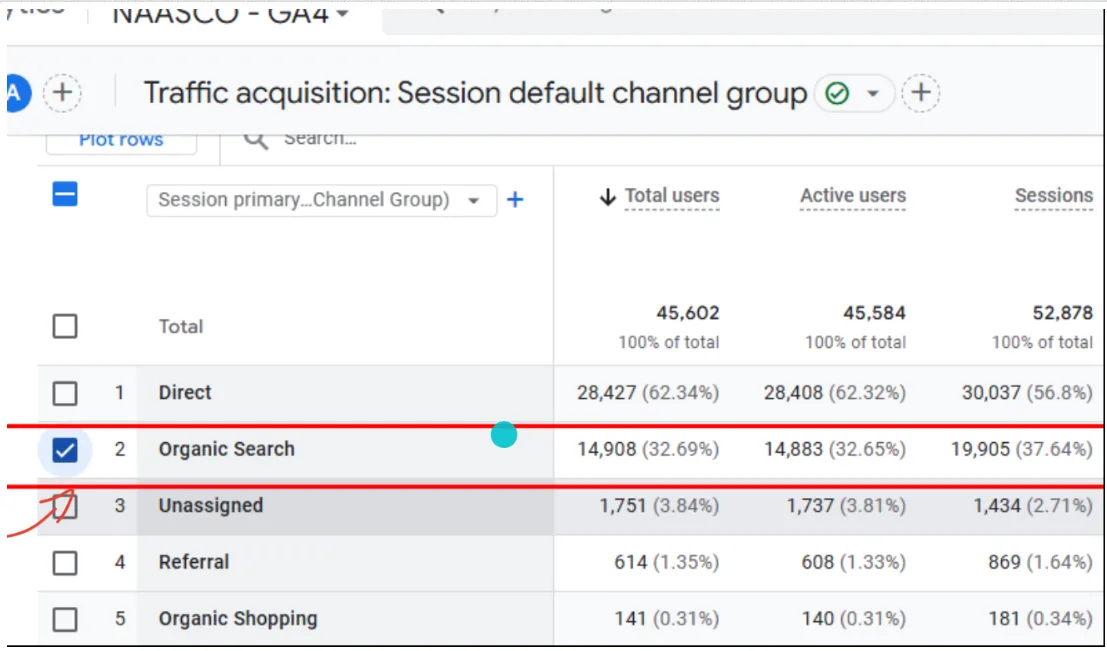Screen dimensions: 1107x651
Task: Sort by the Active users column header
Action: 852,195
